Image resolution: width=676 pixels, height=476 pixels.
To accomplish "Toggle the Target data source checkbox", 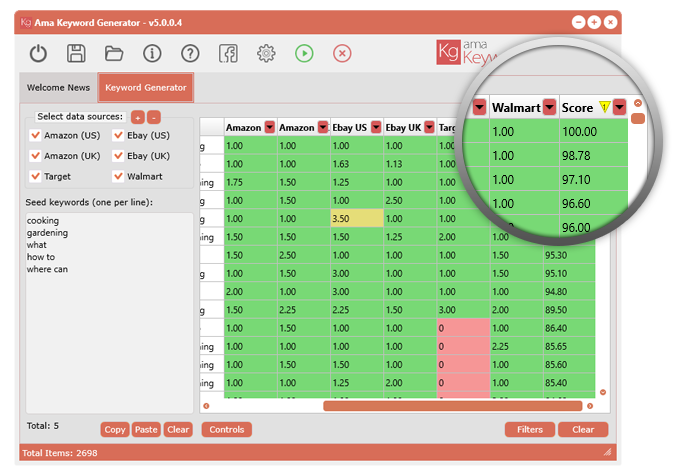I will (36, 176).
